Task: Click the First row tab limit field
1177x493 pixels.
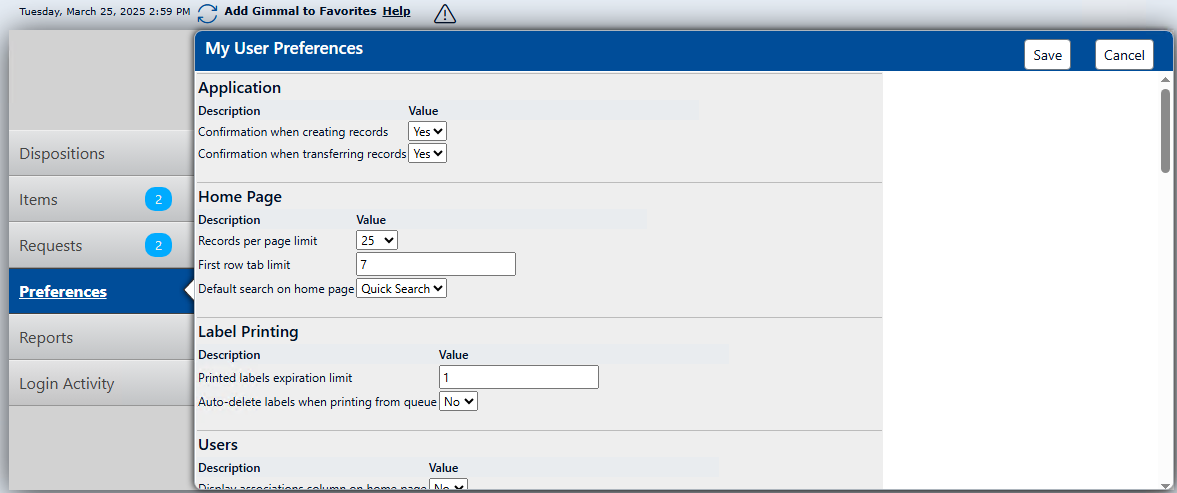Action: click(x=436, y=264)
